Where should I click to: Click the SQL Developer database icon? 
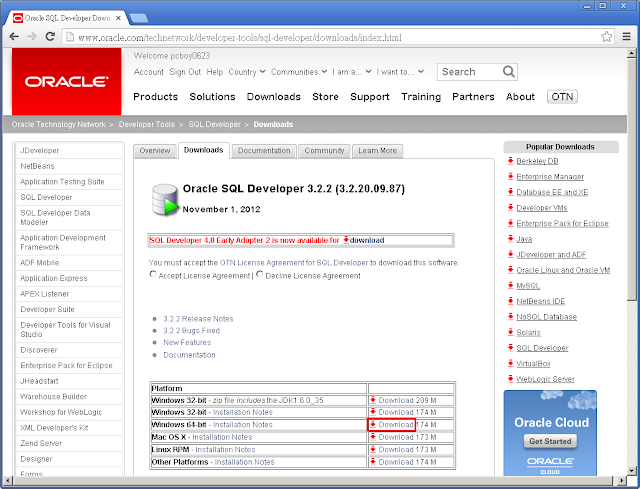165,199
